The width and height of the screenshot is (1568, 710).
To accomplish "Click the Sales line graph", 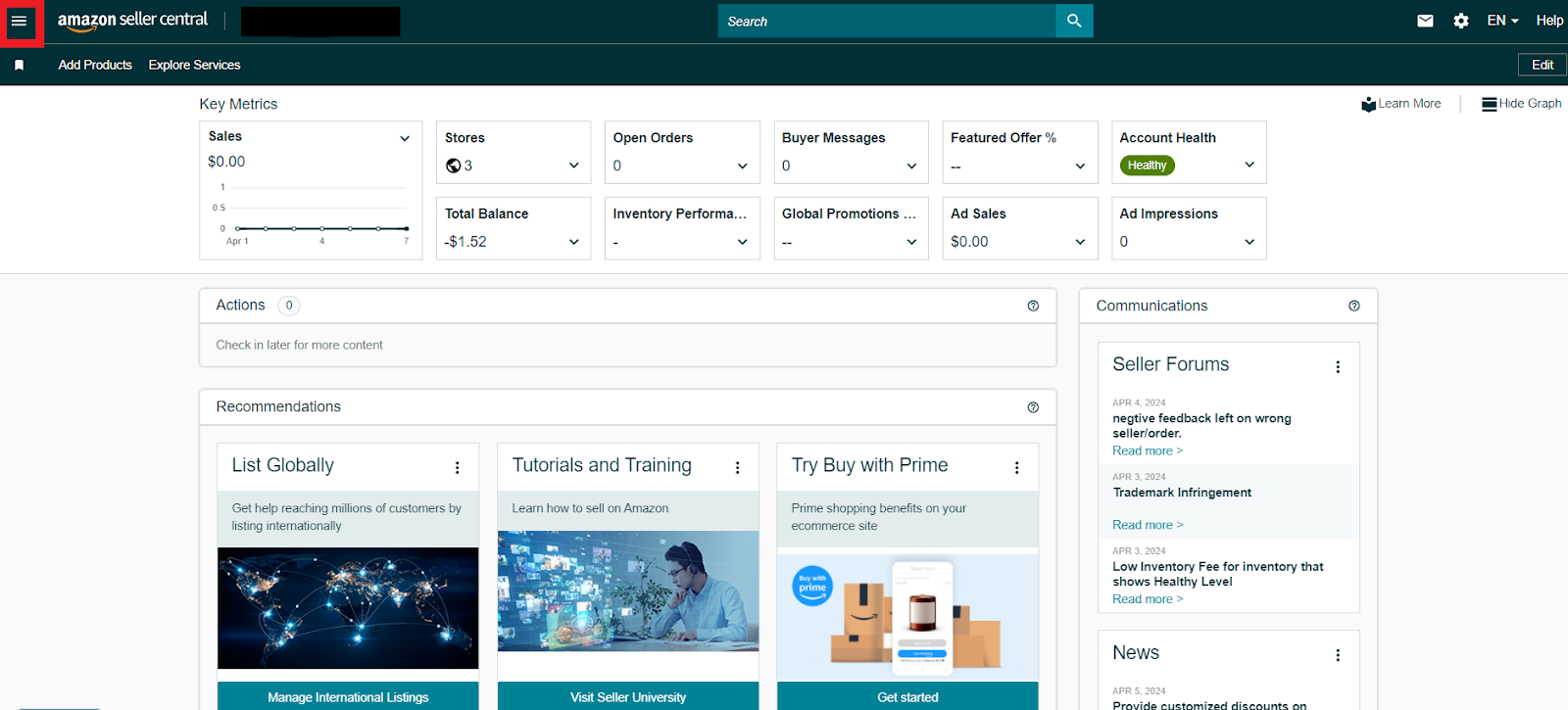I will (x=312, y=212).
